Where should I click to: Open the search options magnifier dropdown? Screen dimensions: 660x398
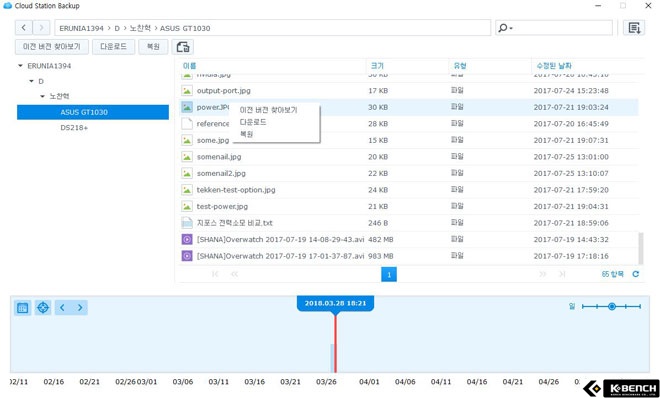[x=505, y=28]
